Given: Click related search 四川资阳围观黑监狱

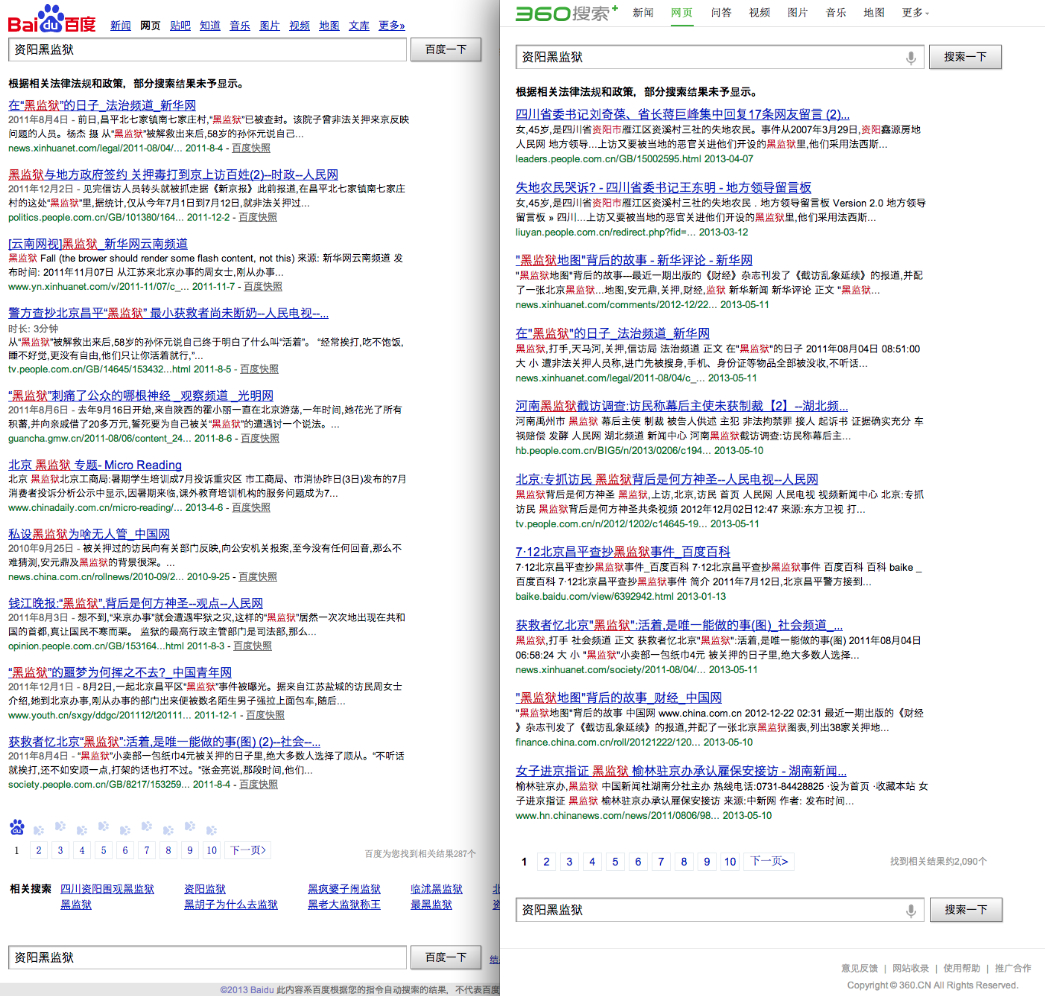Looking at the screenshot, I should (x=107, y=889).
